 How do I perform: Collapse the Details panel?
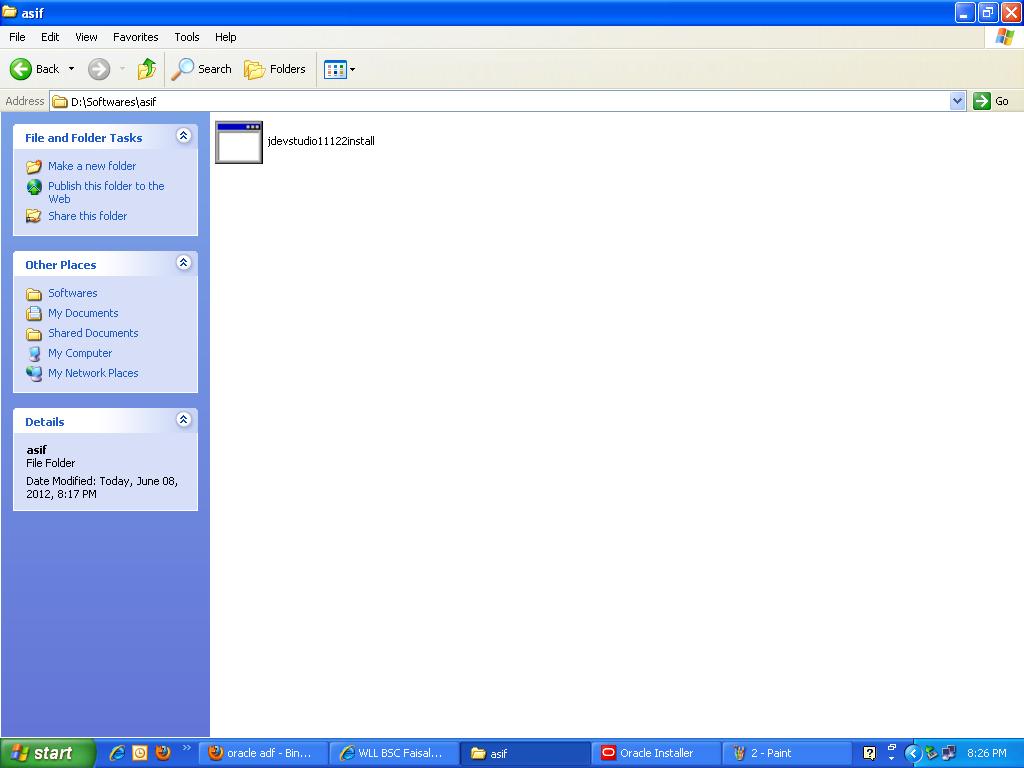(184, 419)
